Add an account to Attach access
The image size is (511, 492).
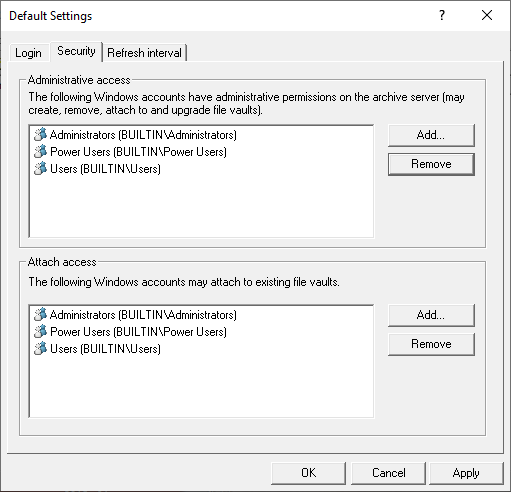click(x=431, y=315)
